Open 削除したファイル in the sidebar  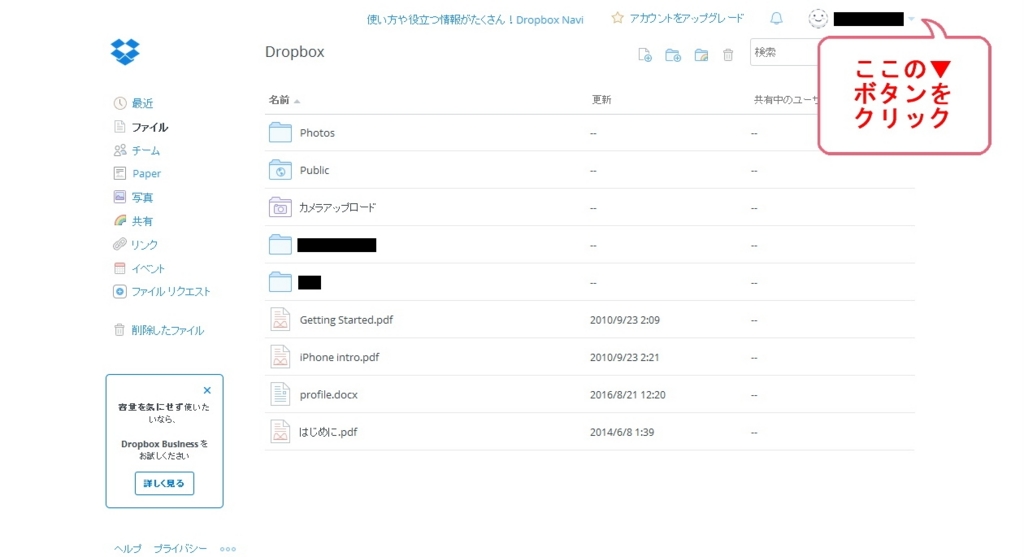point(168,330)
